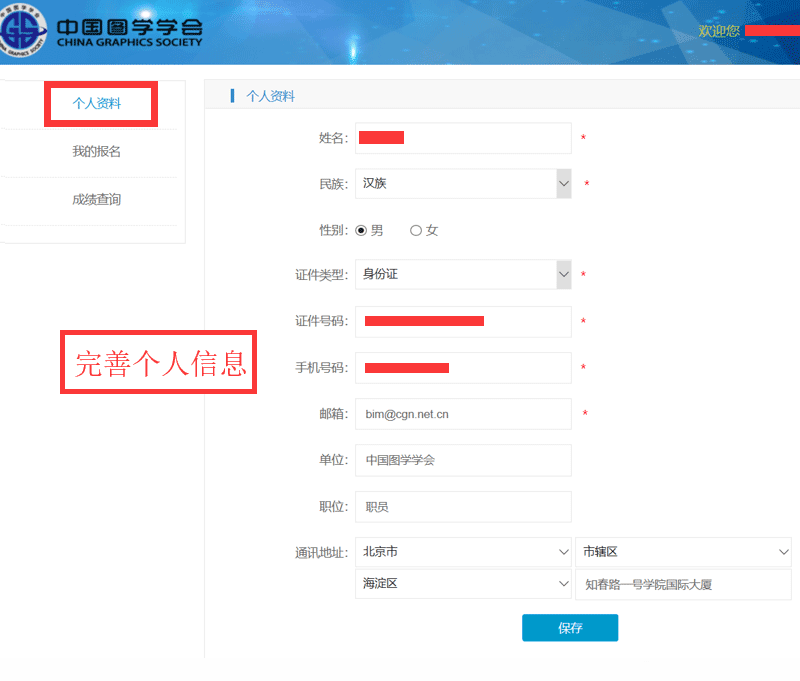Click the 单位 field showing 中国图学学会
800x681 pixels.
463,460
